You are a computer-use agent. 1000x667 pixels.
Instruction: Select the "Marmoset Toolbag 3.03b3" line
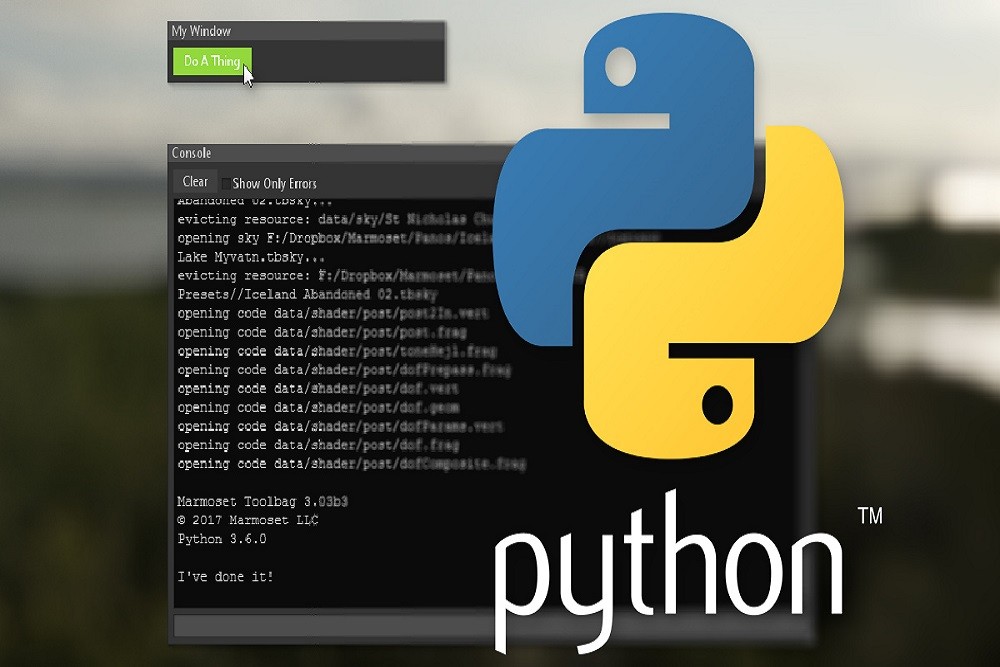[x=262, y=502]
